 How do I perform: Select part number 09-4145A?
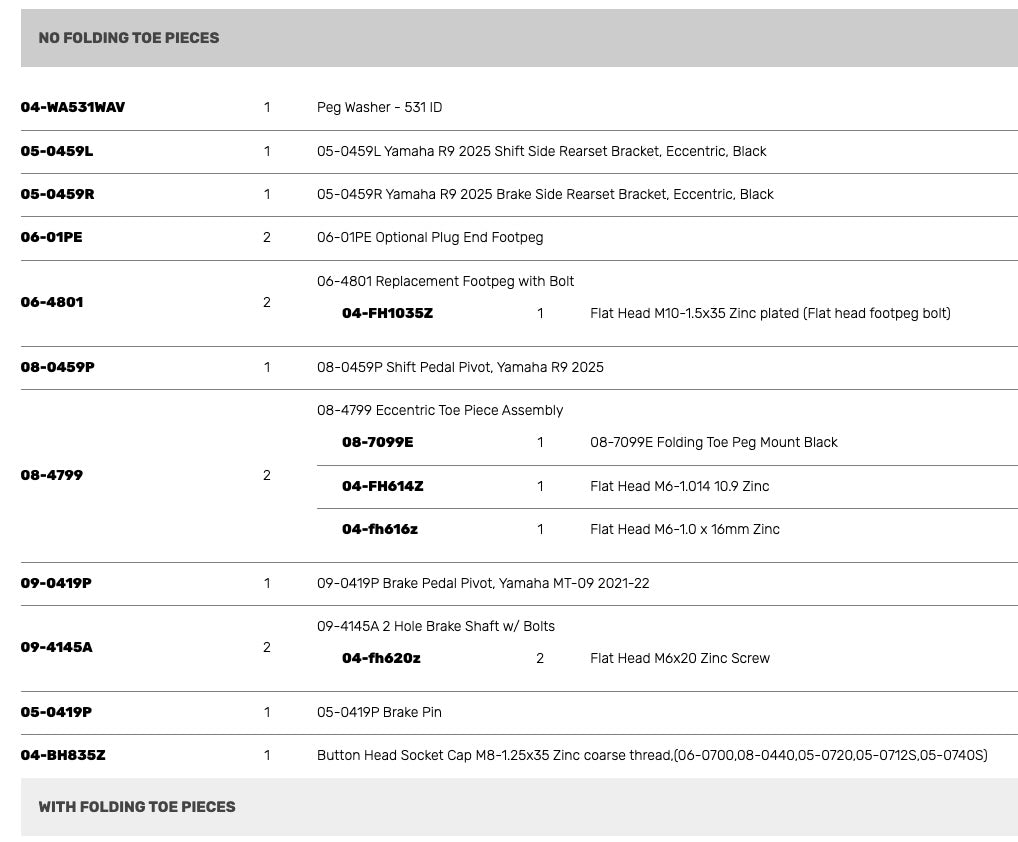56,647
